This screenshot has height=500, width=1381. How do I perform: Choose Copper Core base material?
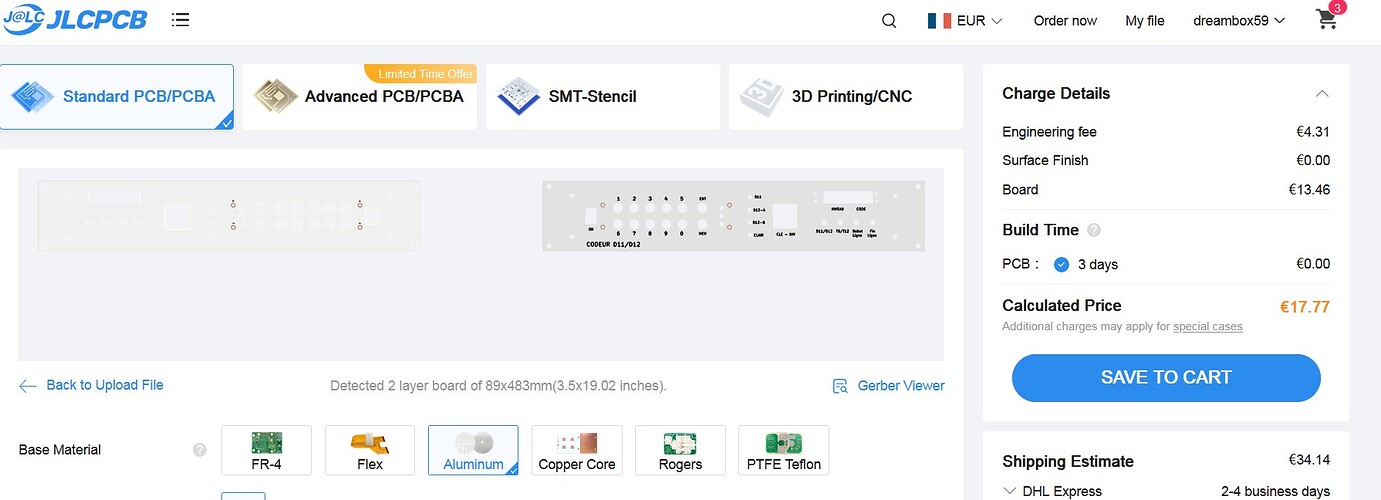[x=576, y=450]
